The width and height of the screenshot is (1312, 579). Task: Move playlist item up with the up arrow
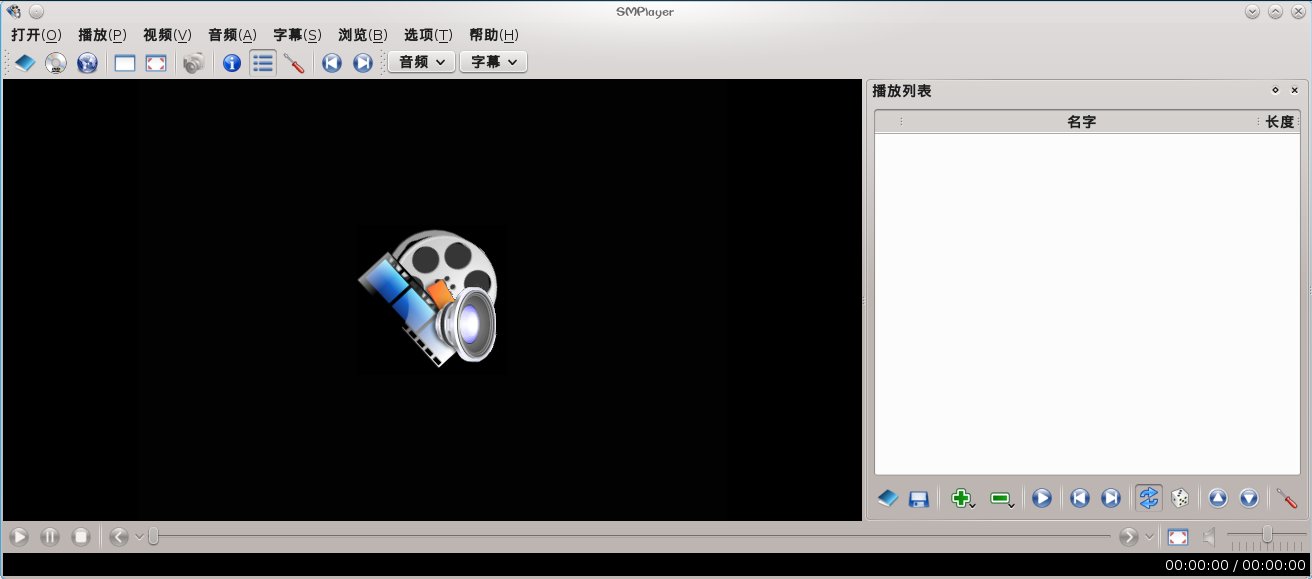pyautogui.click(x=1218, y=498)
